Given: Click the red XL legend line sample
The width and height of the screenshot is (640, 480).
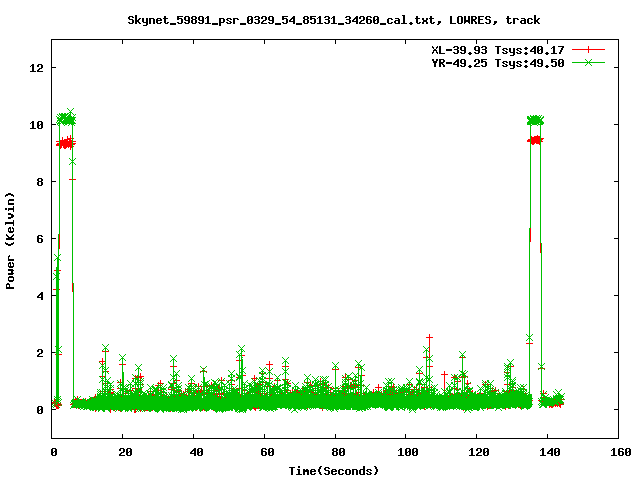Looking at the screenshot, I should pyautogui.click(x=588, y=50).
